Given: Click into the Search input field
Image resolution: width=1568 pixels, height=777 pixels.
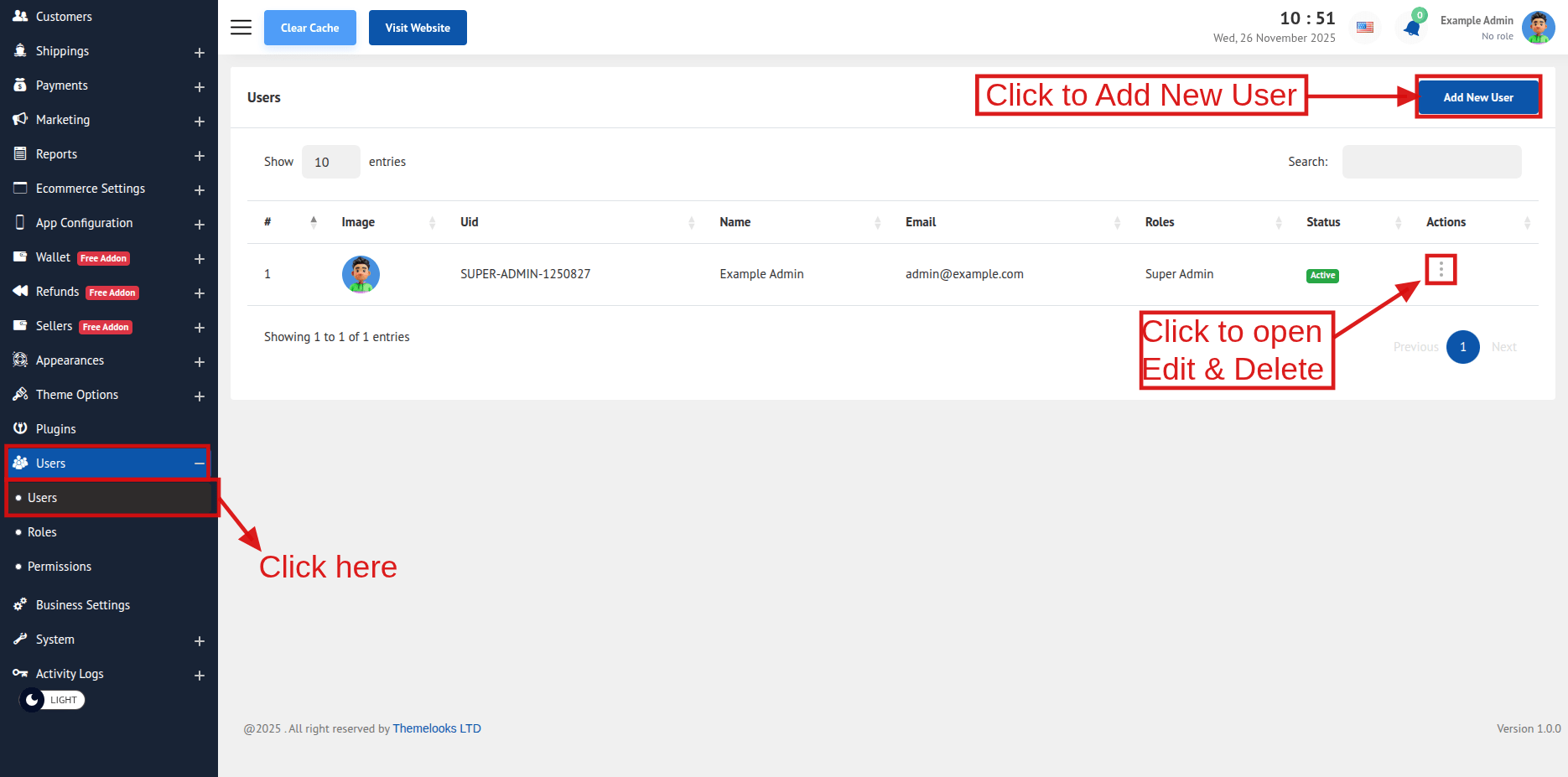Looking at the screenshot, I should pyautogui.click(x=1431, y=162).
